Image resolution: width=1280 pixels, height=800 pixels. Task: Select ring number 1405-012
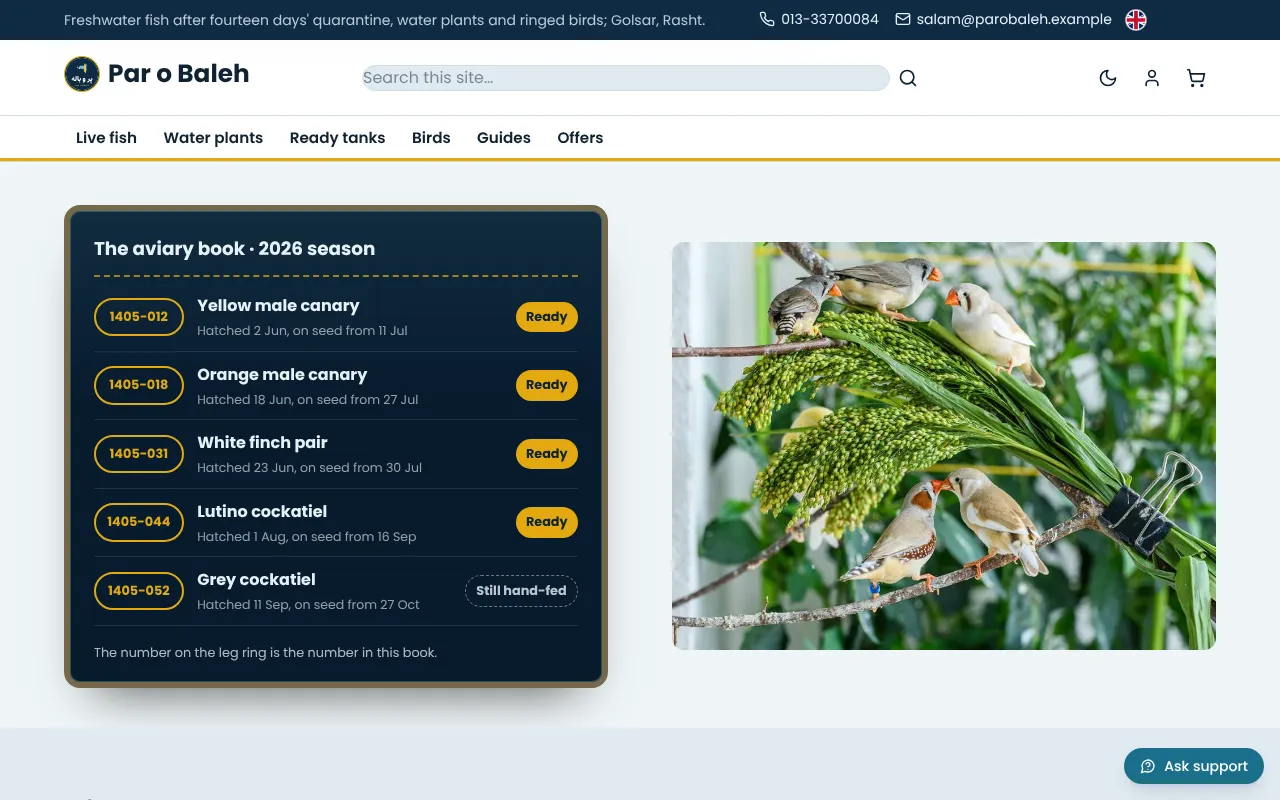point(139,317)
